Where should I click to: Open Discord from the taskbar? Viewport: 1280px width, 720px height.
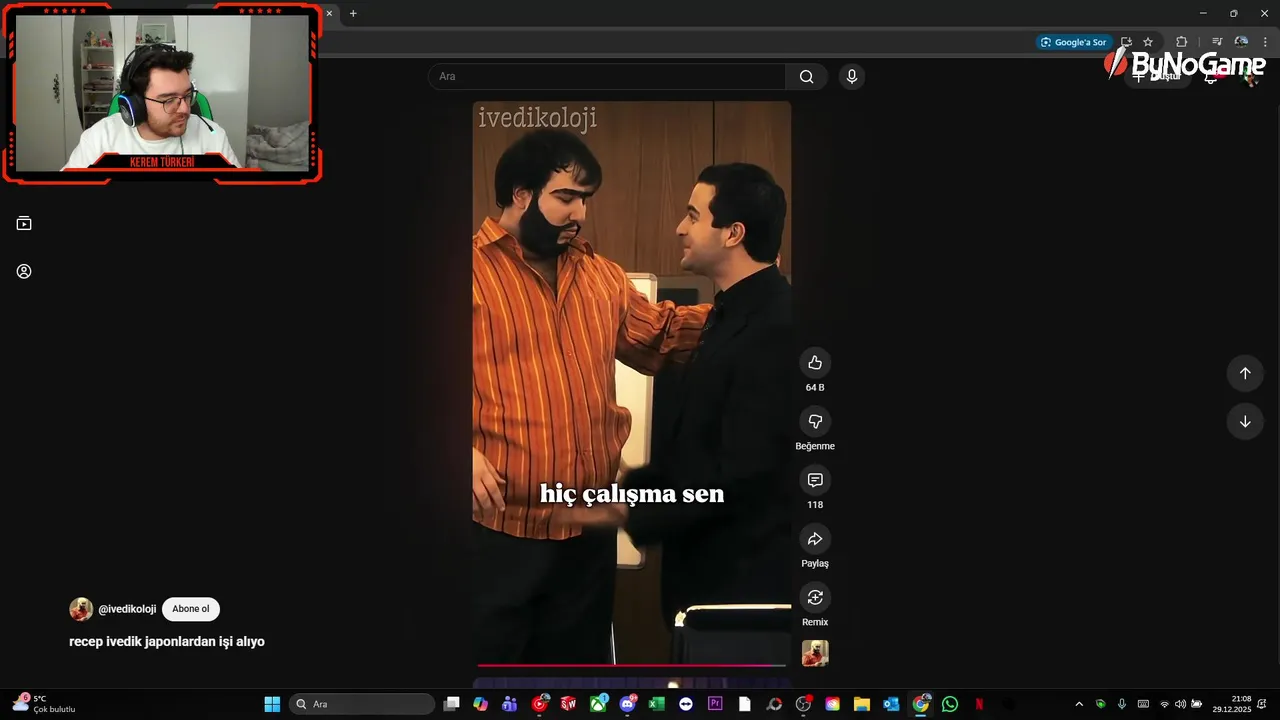[627, 704]
